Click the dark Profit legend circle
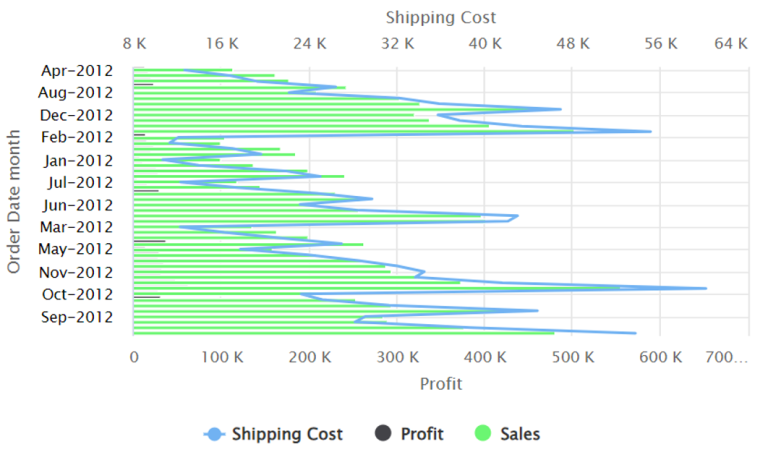The width and height of the screenshot is (768, 452). 383,433
